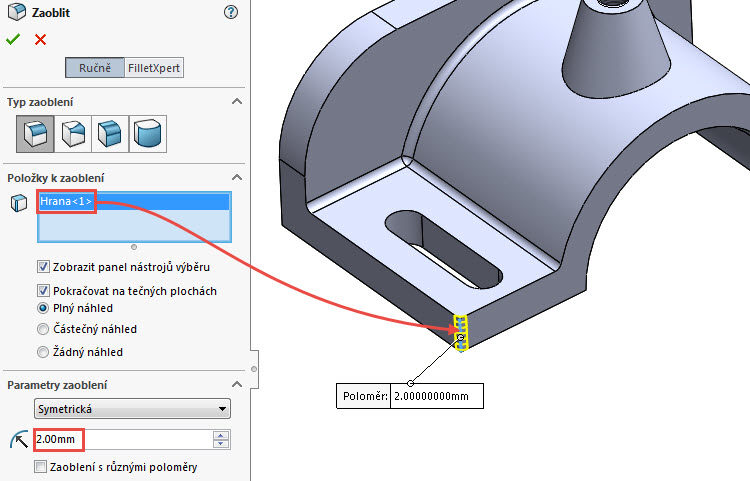The width and height of the screenshot is (750, 481).
Task: Open Symetrická fillet method dropdown
Action: (x=132, y=409)
